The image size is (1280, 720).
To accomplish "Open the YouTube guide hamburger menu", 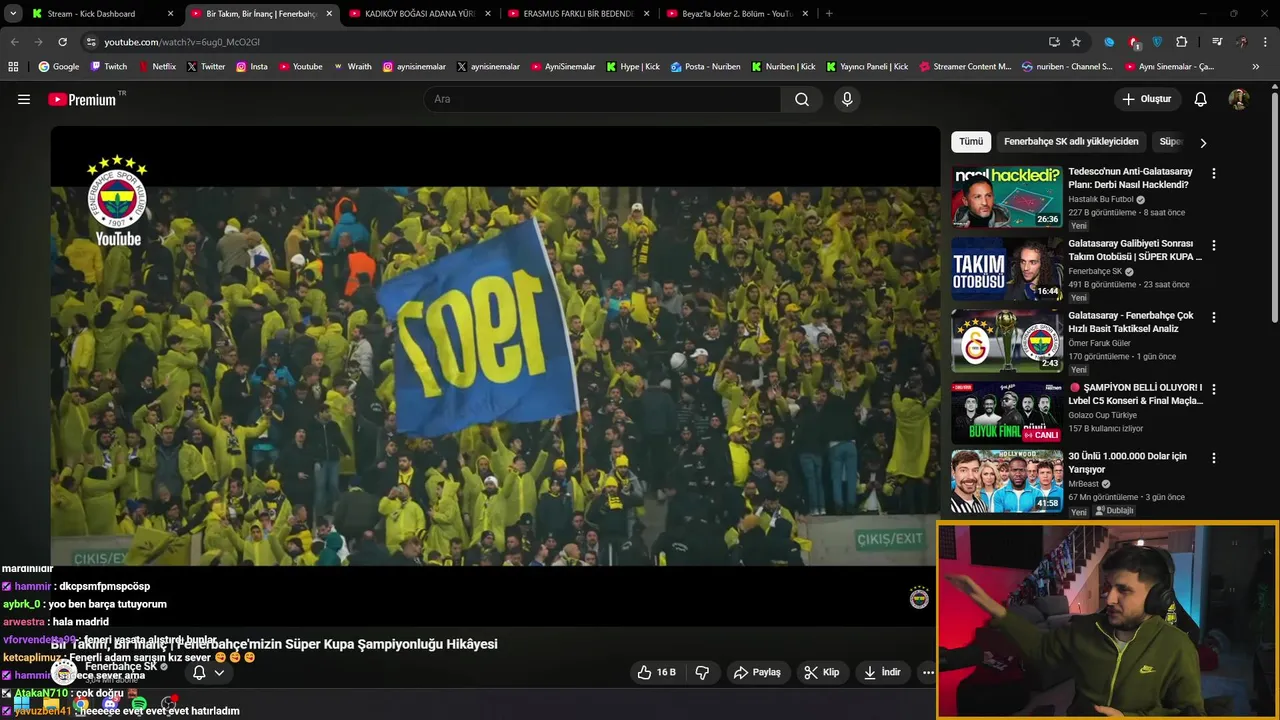I will click(x=24, y=99).
